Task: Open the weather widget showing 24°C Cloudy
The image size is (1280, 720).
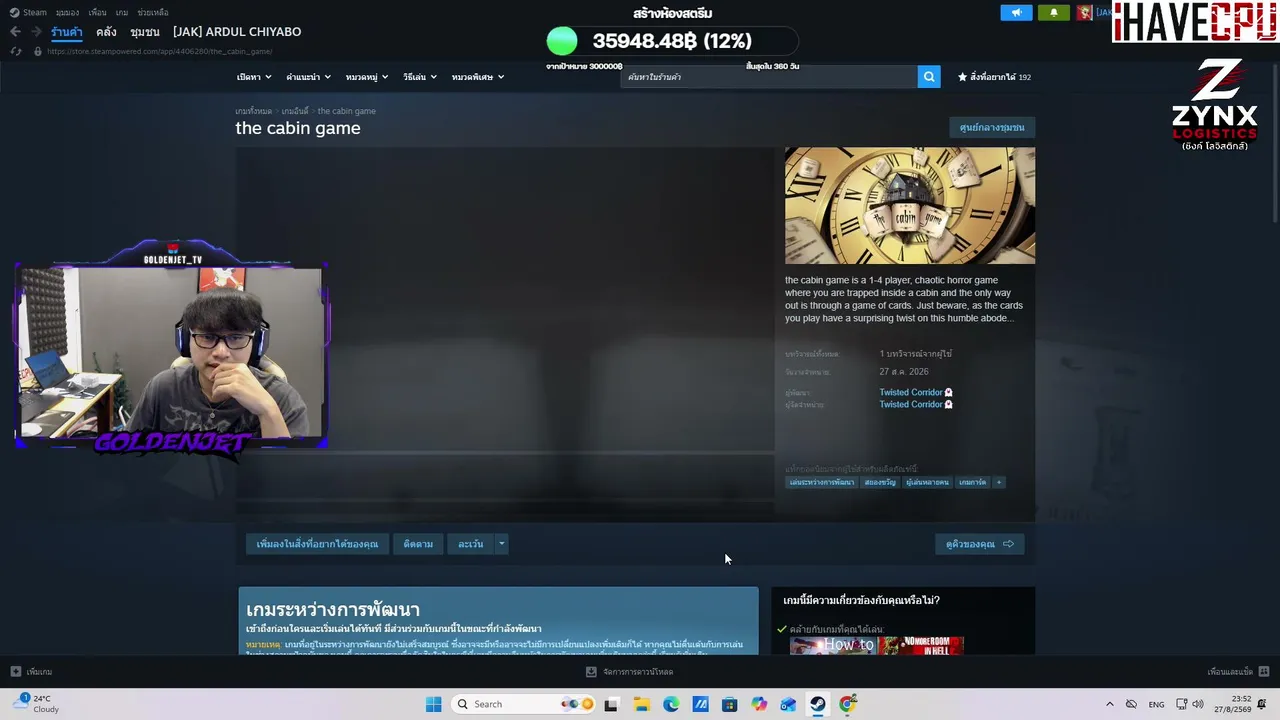Action: (36, 703)
